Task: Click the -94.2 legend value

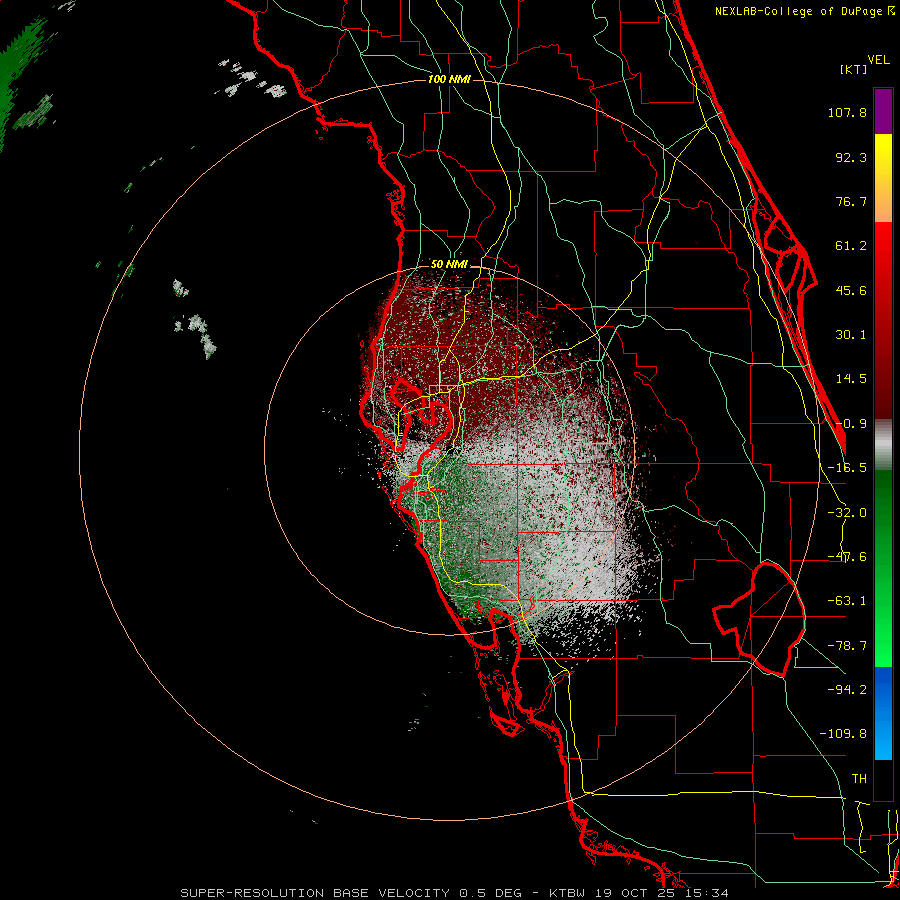Action: click(x=847, y=689)
